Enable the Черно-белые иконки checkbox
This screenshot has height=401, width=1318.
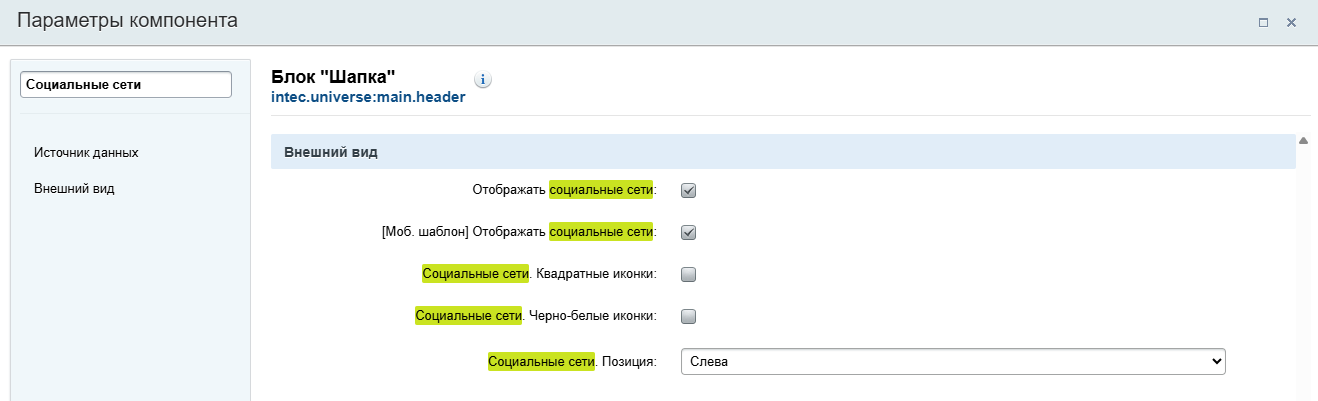(688, 316)
